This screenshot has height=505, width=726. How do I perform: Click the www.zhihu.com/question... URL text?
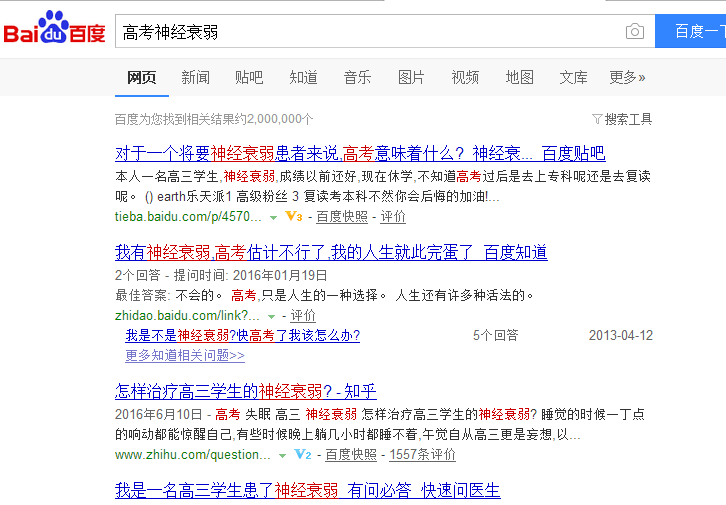tap(193, 455)
